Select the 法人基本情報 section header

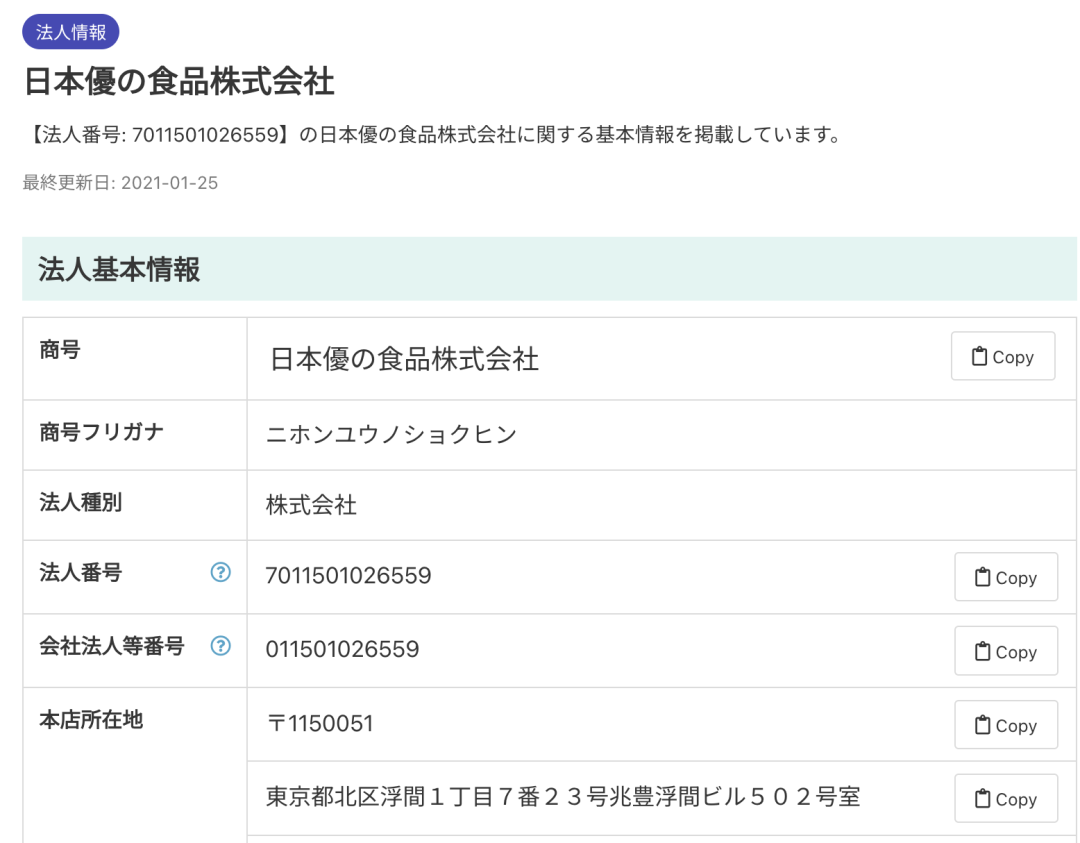pyautogui.click(x=120, y=269)
